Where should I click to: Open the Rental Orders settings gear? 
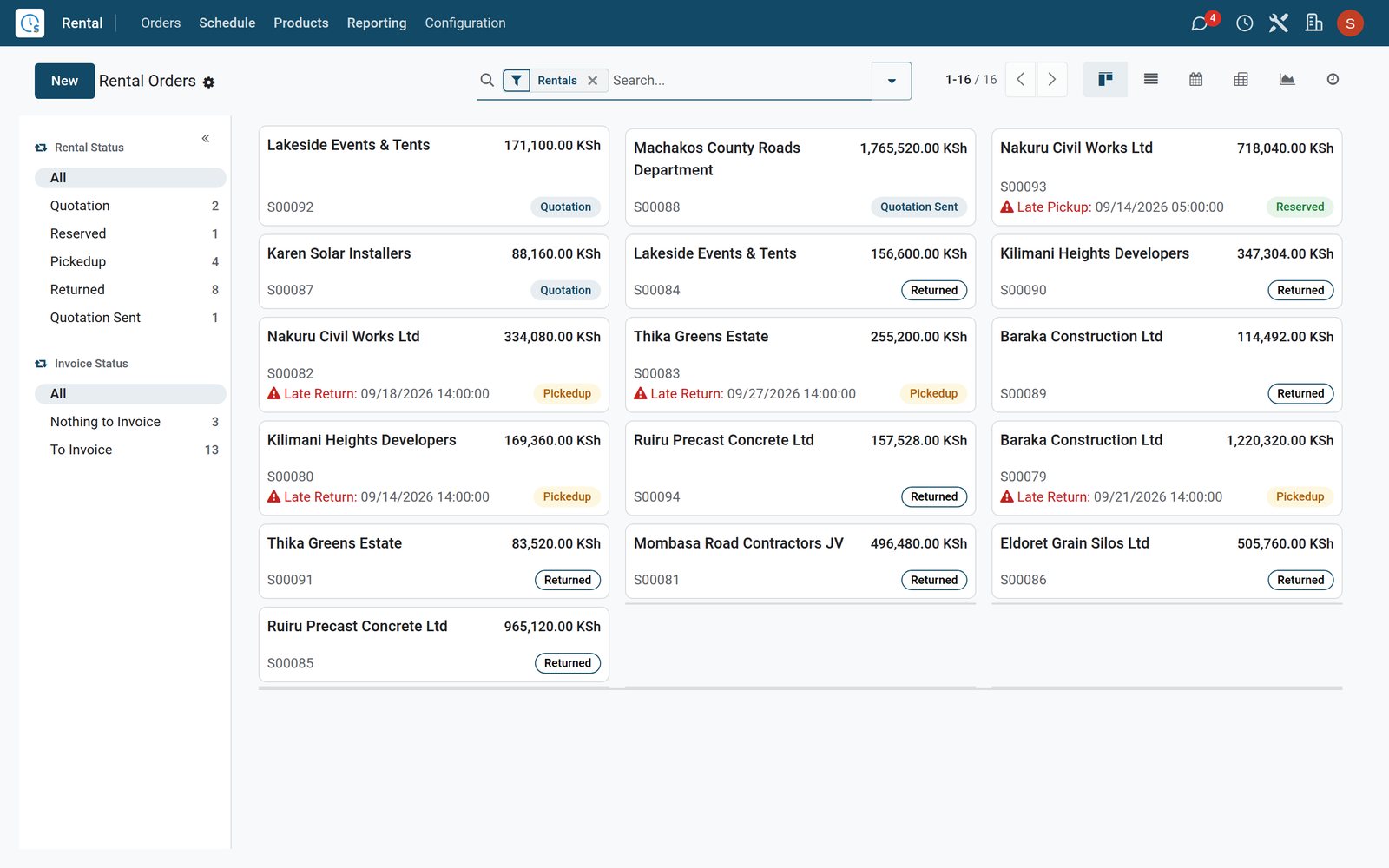[x=208, y=82]
